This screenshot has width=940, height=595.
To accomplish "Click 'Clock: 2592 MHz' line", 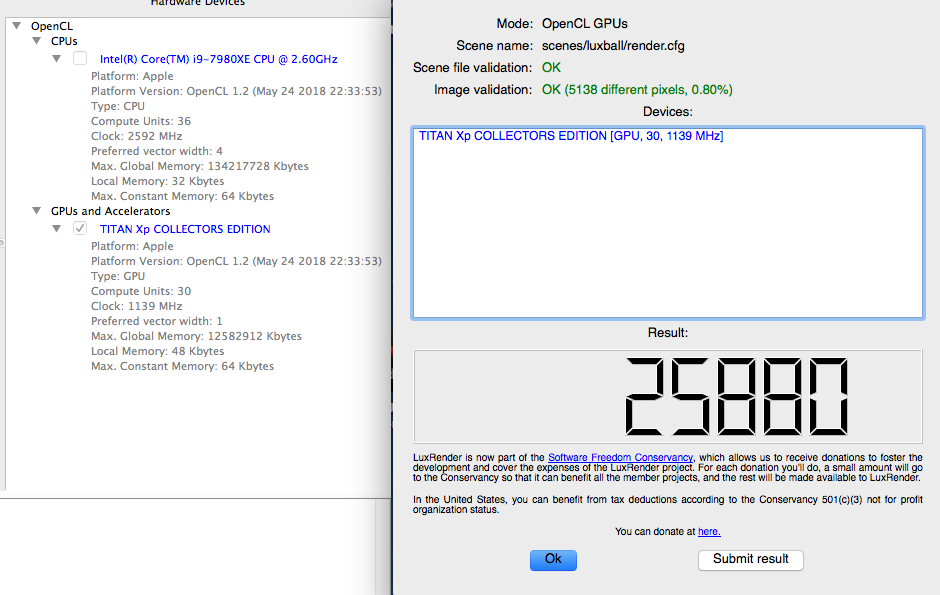I will (137, 136).
